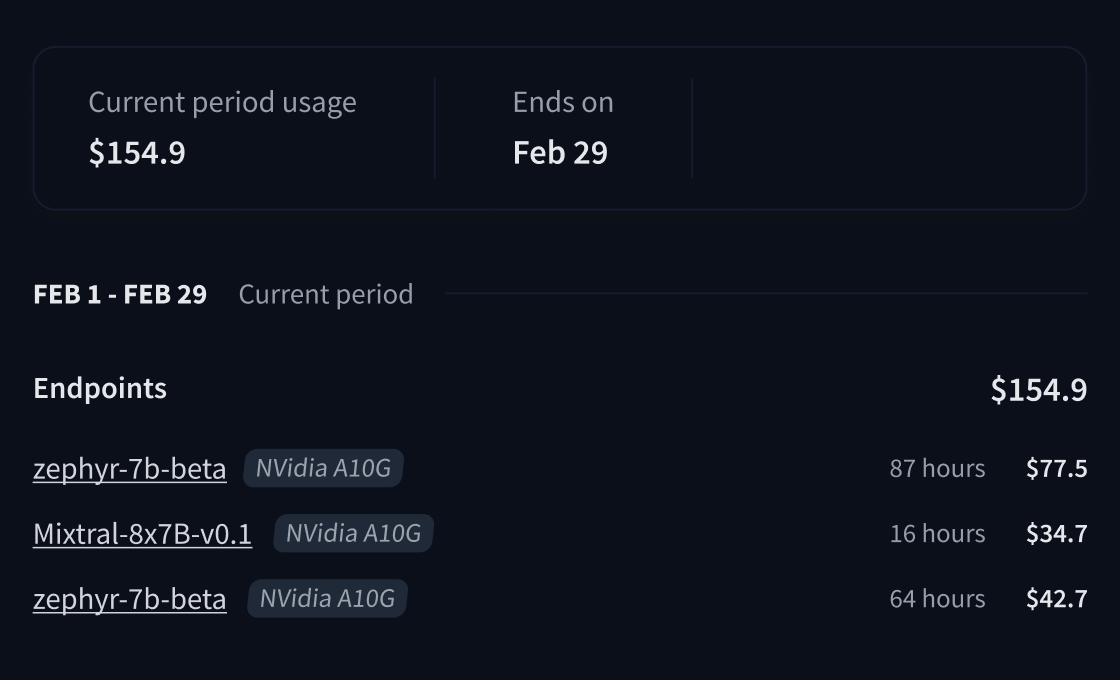1120x680 pixels.
Task: Click the Endpoints total of $154.9
Action: [x=1038, y=389]
